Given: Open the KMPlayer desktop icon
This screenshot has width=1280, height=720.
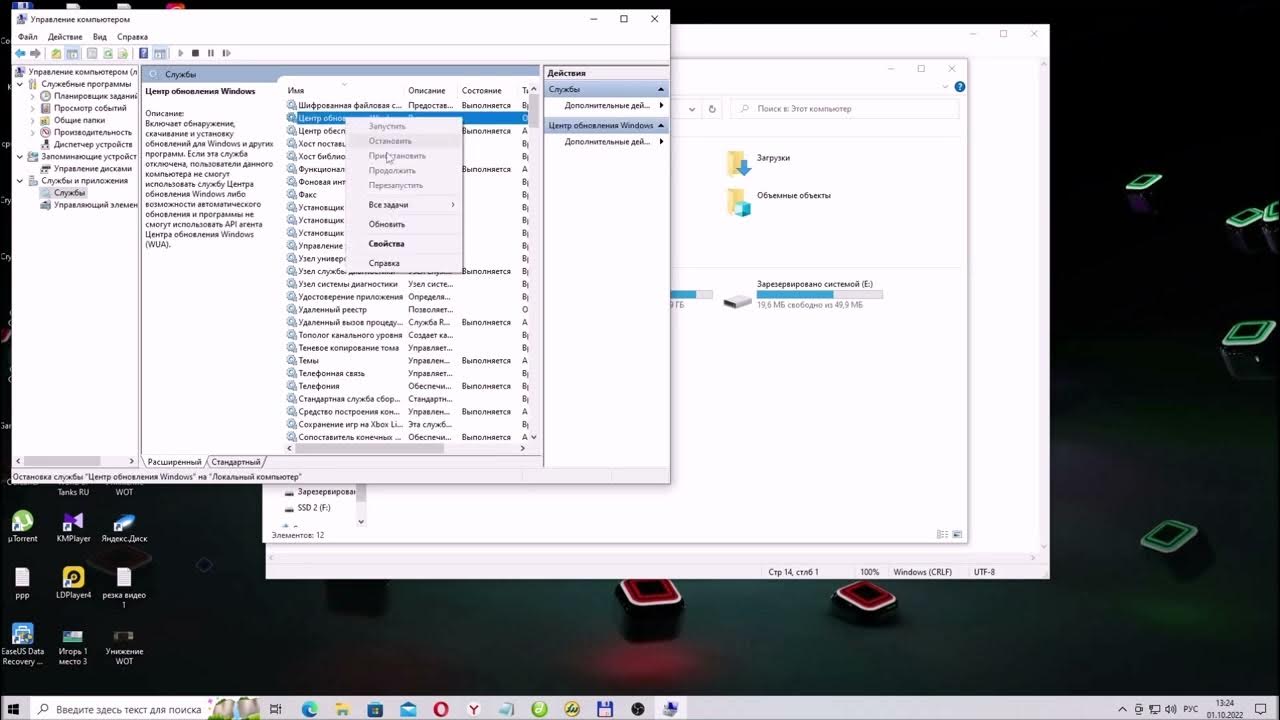Looking at the screenshot, I should (73, 526).
